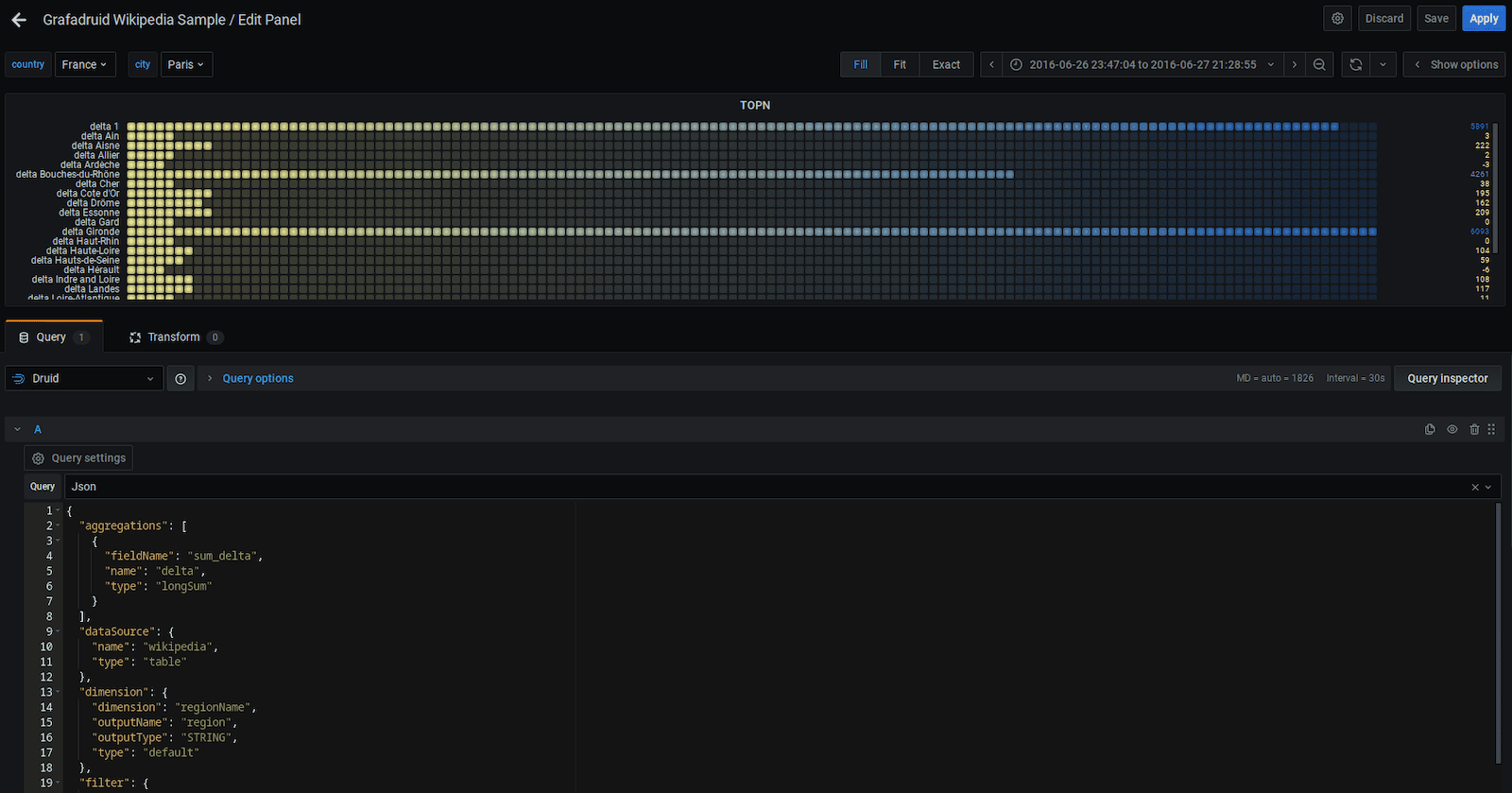Screen dimensions: 1512x793
Task: Fold the aggregations block at line 2
Action: [58, 526]
